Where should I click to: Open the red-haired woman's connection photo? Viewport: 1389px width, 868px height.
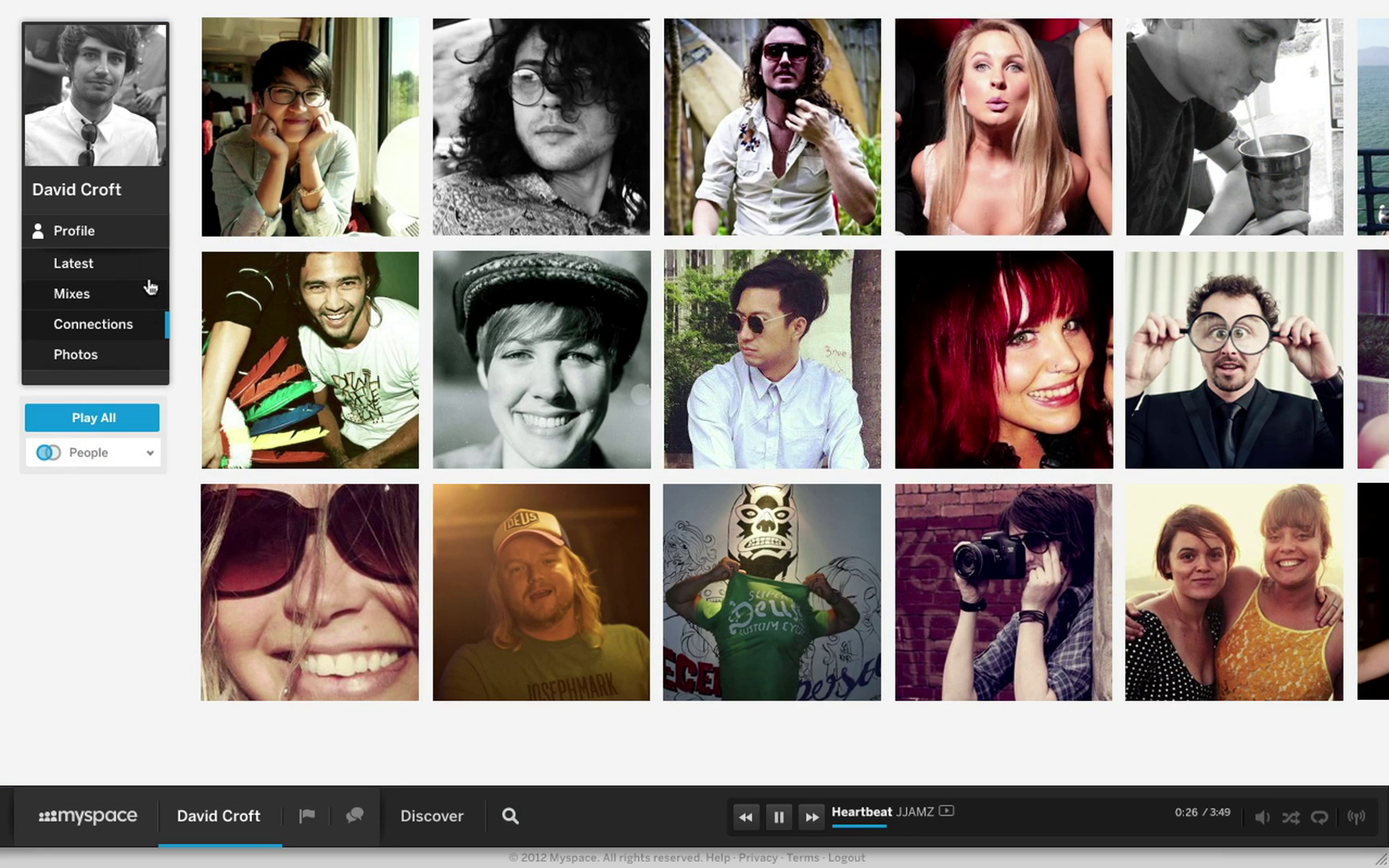pyautogui.click(x=1003, y=359)
